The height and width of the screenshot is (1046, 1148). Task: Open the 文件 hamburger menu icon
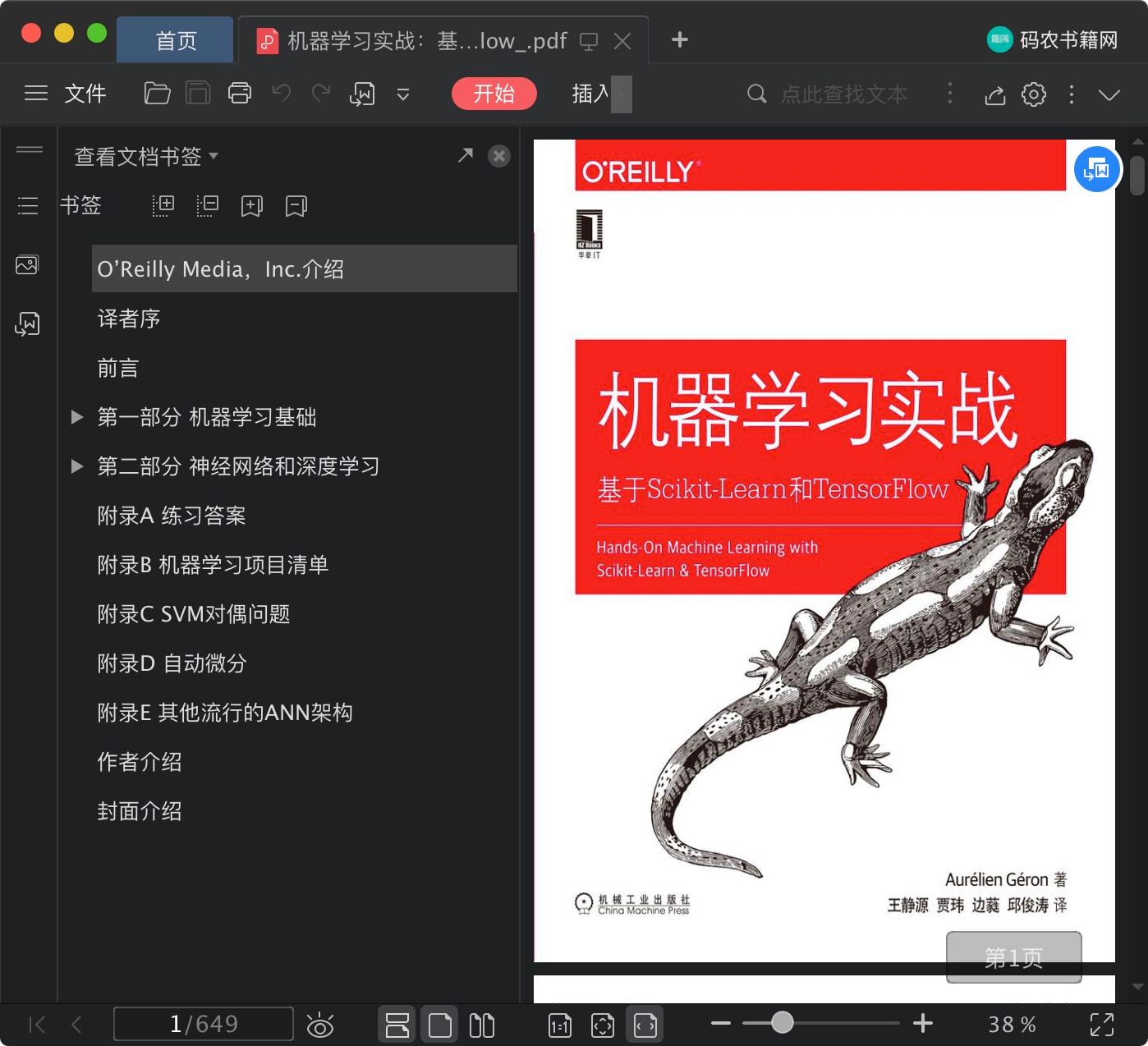tap(36, 94)
